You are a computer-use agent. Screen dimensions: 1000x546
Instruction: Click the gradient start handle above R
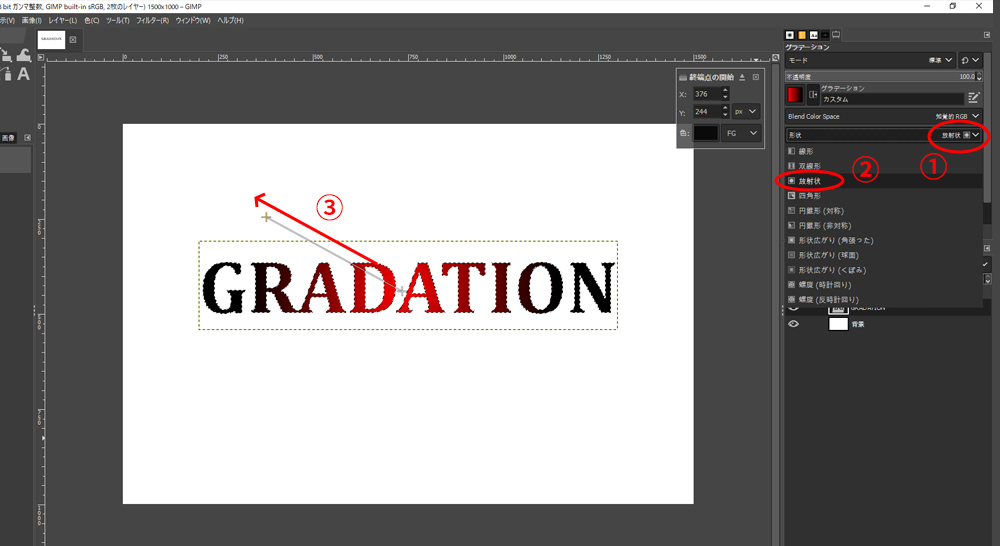click(x=266, y=218)
